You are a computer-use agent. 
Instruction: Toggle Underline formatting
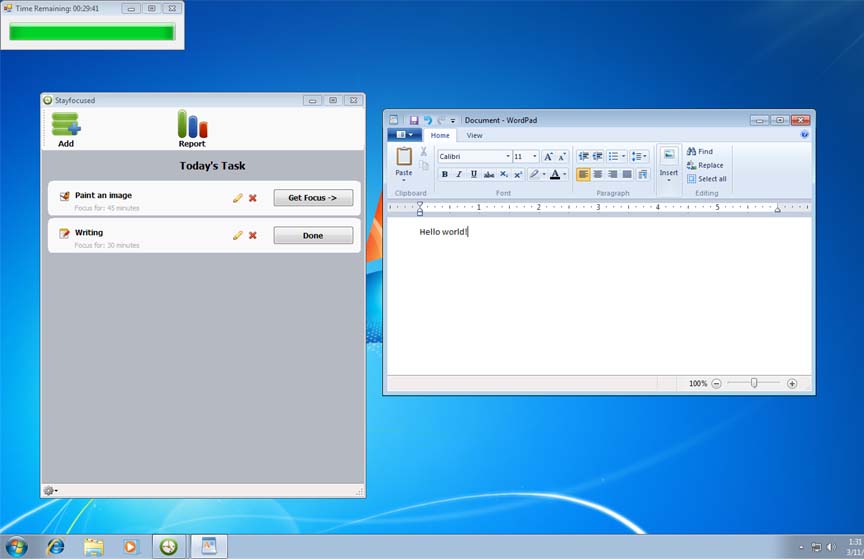473,174
